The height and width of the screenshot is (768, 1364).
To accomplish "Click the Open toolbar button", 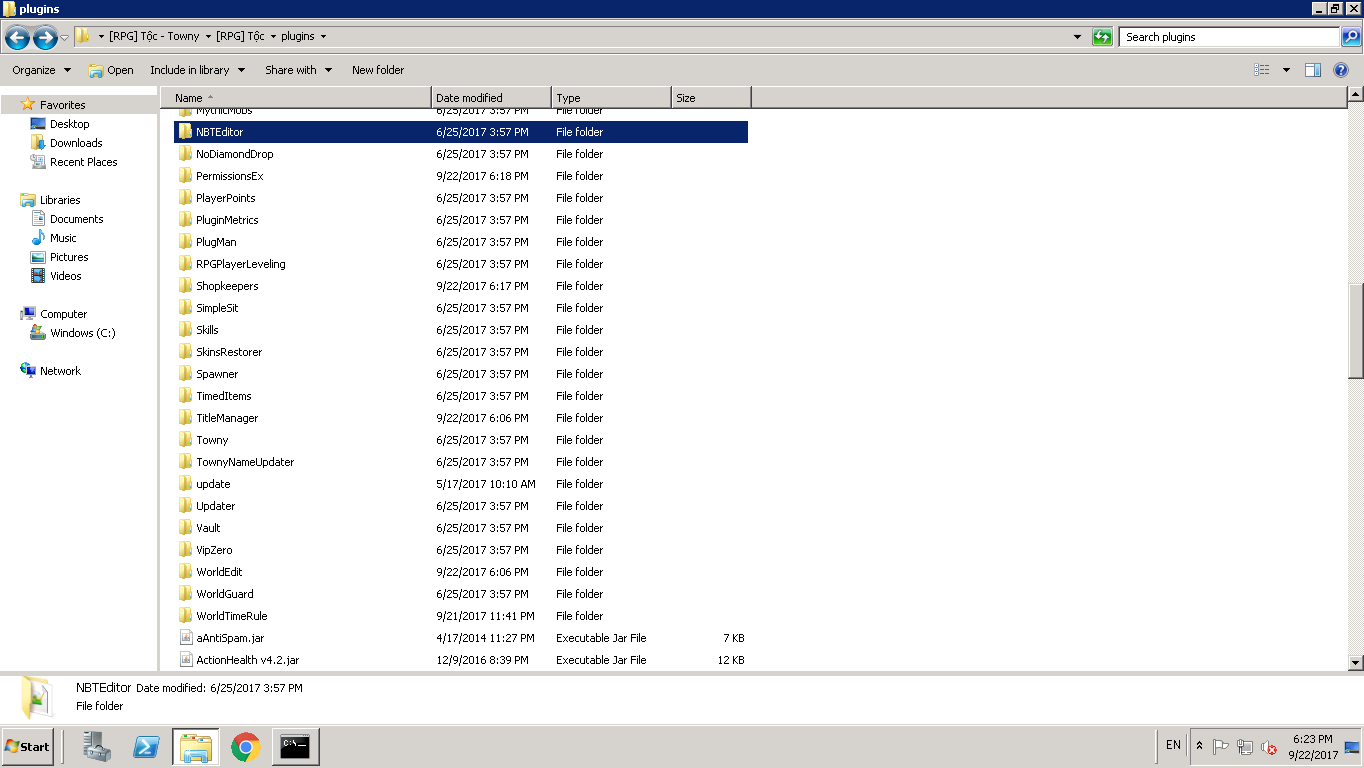I will click(111, 70).
